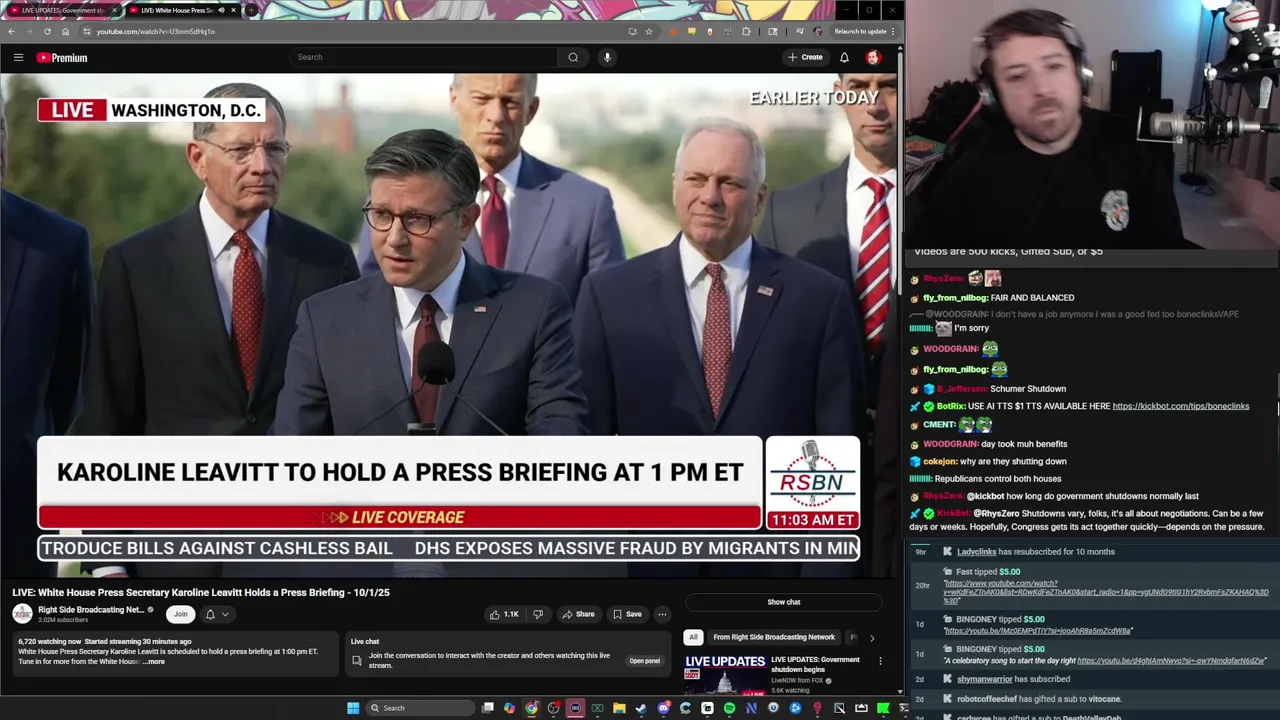Click 'Republicans control both houses' chat message
This screenshot has height=720, width=1280.
point(998,479)
